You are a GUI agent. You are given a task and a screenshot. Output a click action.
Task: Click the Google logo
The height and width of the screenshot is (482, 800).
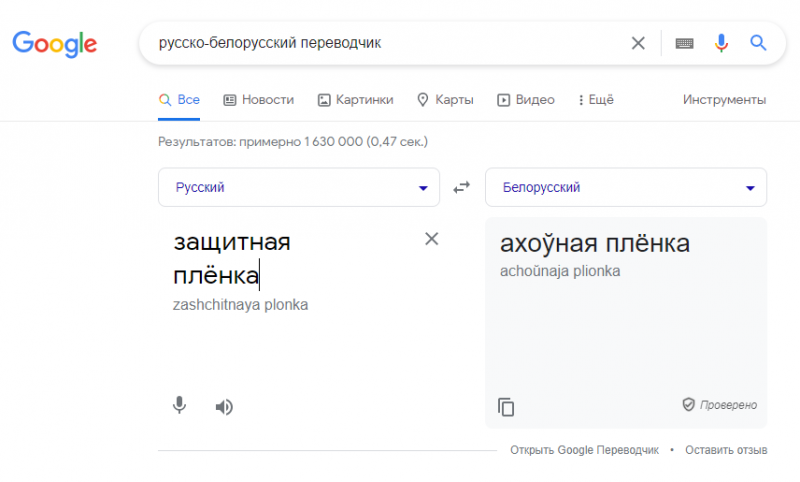tap(55, 43)
